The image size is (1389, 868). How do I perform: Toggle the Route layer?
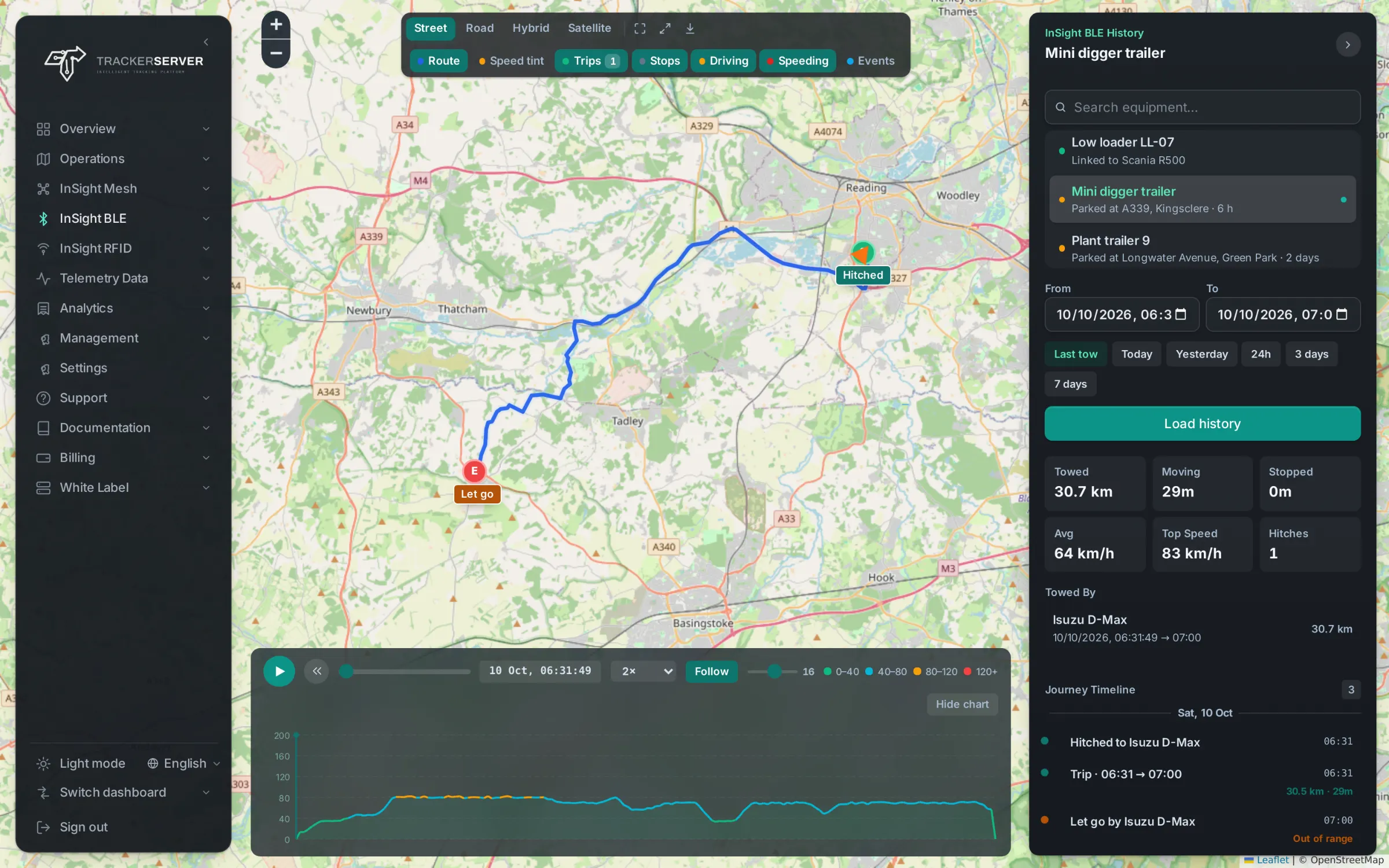[438, 61]
